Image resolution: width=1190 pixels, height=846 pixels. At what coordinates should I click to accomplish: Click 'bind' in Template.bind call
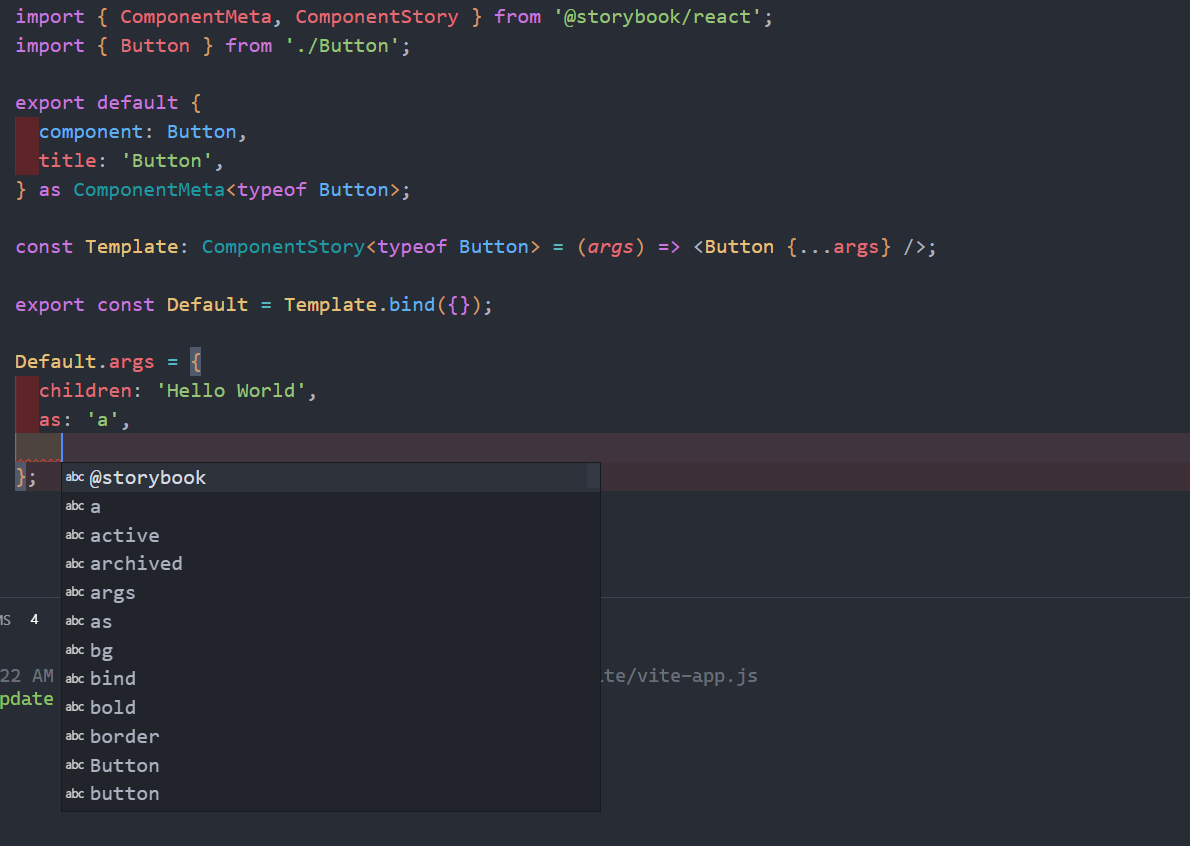click(411, 304)
